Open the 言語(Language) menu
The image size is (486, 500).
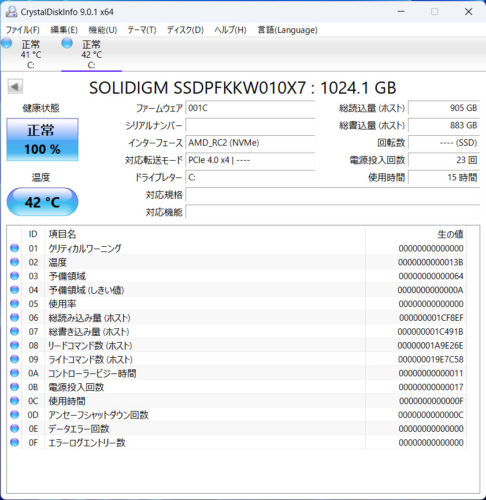287,30
